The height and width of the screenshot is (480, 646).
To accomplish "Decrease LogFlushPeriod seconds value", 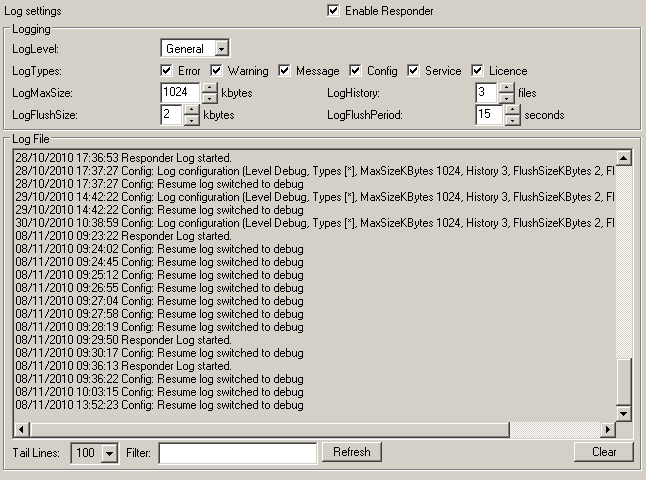I will 512,121.
